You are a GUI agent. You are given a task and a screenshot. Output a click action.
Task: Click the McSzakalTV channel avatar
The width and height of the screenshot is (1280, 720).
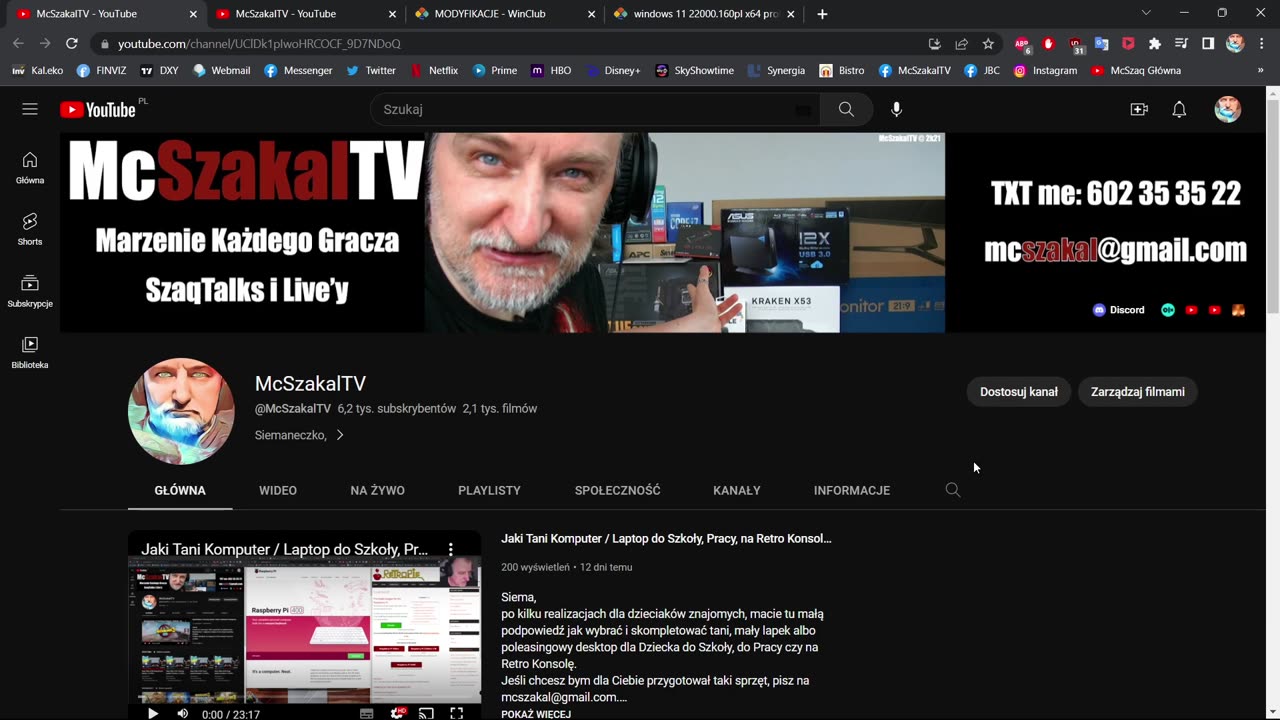181,411
